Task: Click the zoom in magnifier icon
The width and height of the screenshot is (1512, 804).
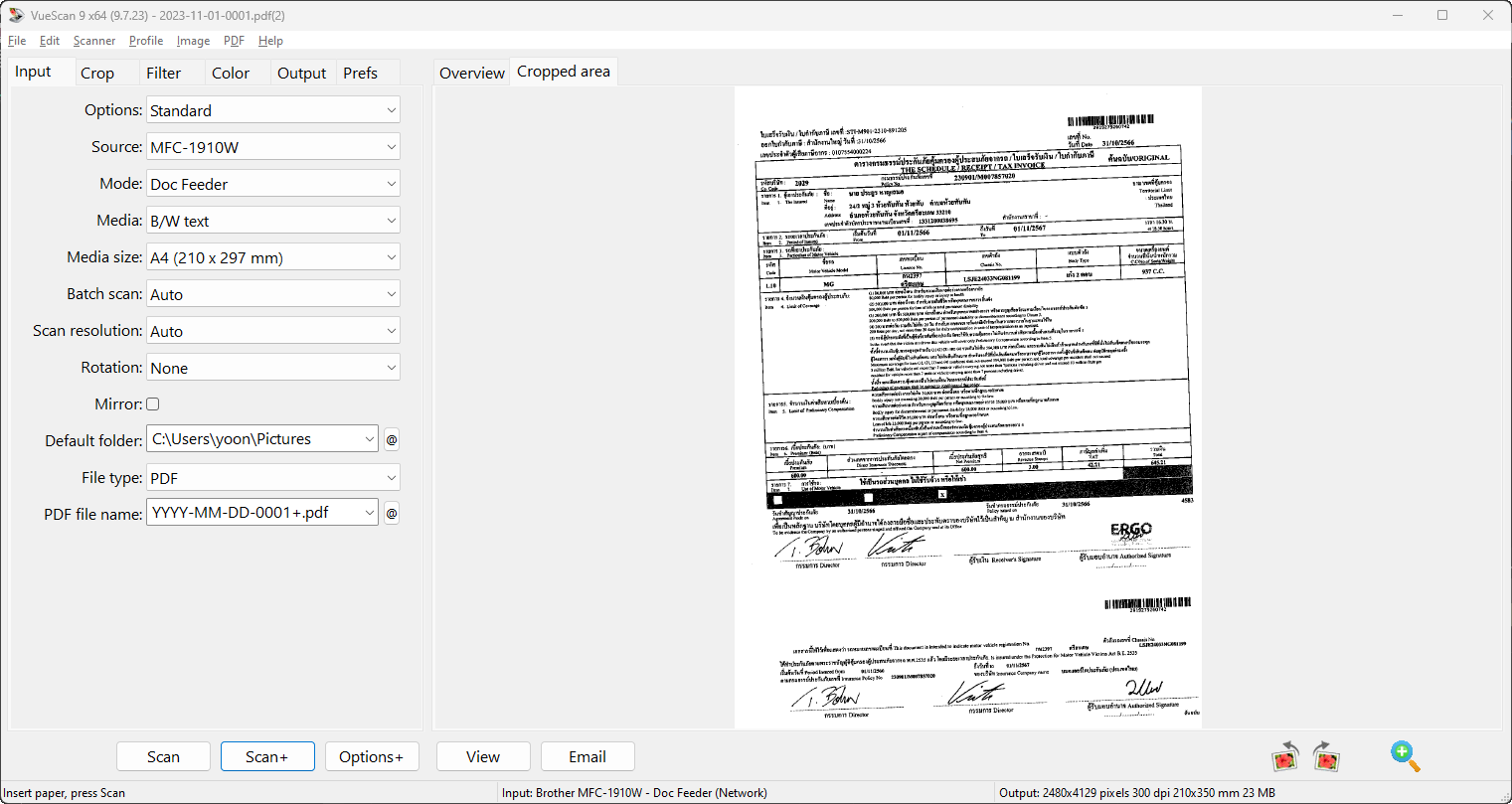Action: (x=1406, y=756)
